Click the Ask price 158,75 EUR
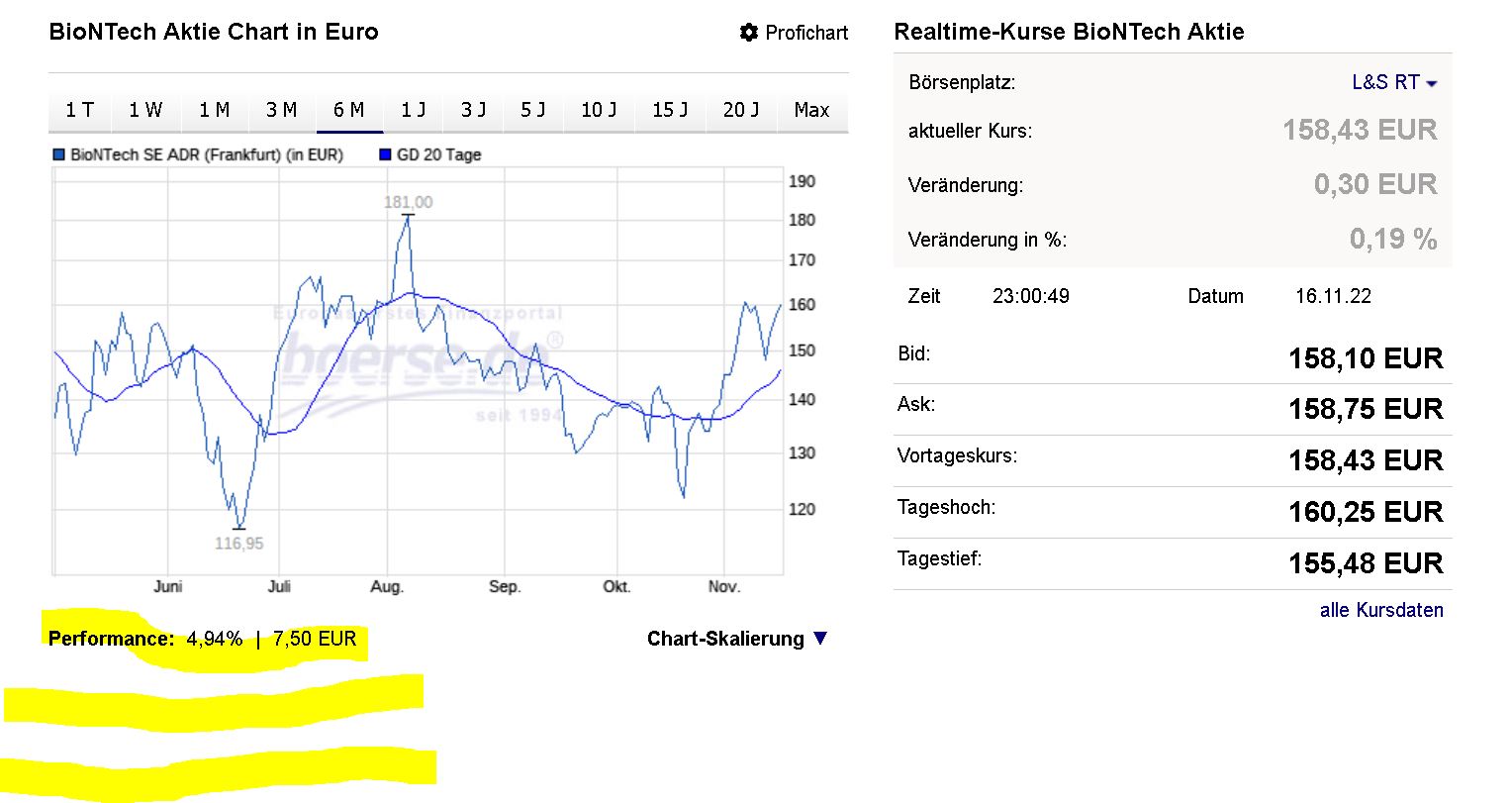Viewport: 1512px width, 803px height. pos(1366,409)
